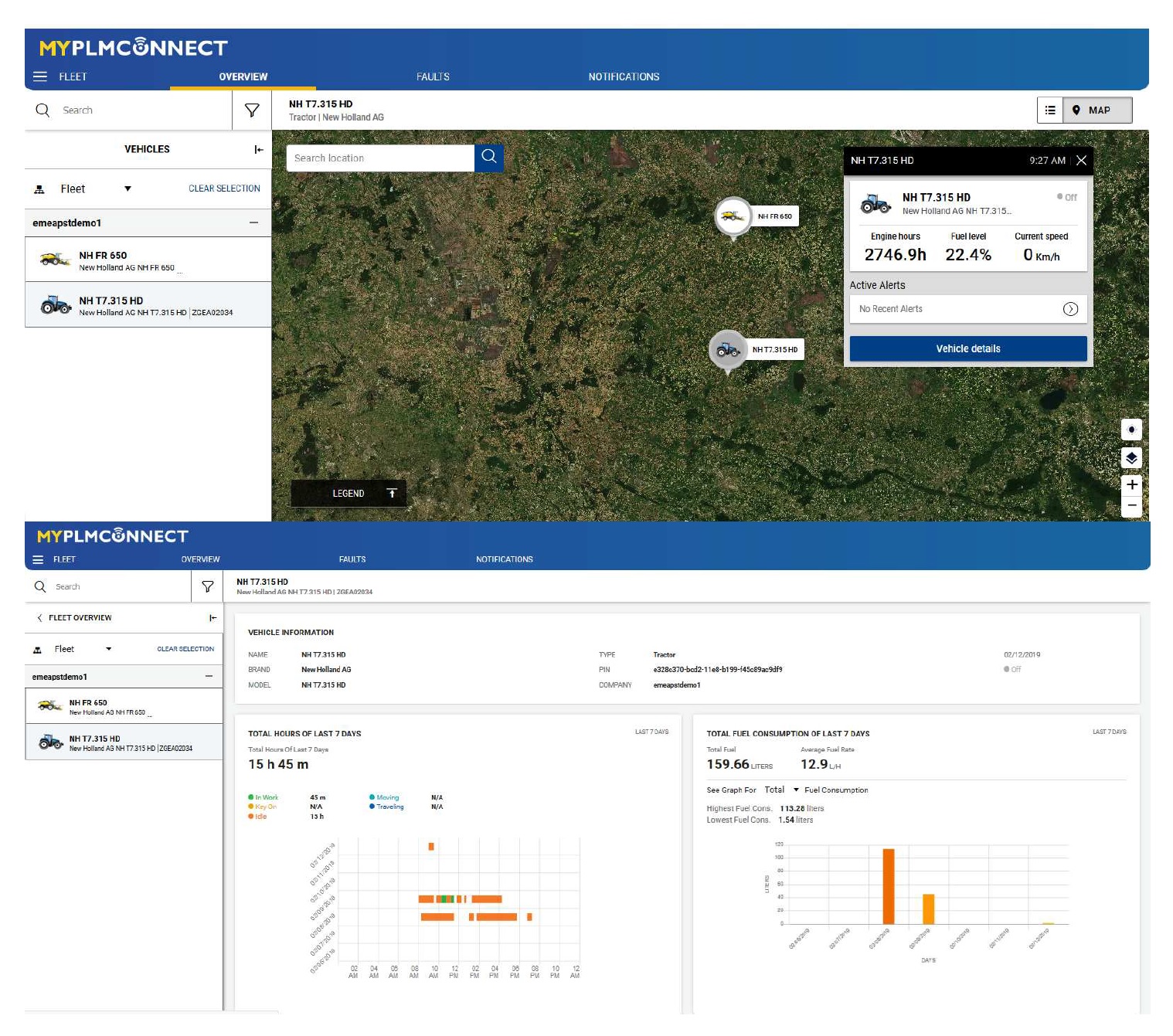Screen dimensions: 1173x1036
Task: Click the tallest orange fuel consumption bar
Action: (x=889, y=886)
